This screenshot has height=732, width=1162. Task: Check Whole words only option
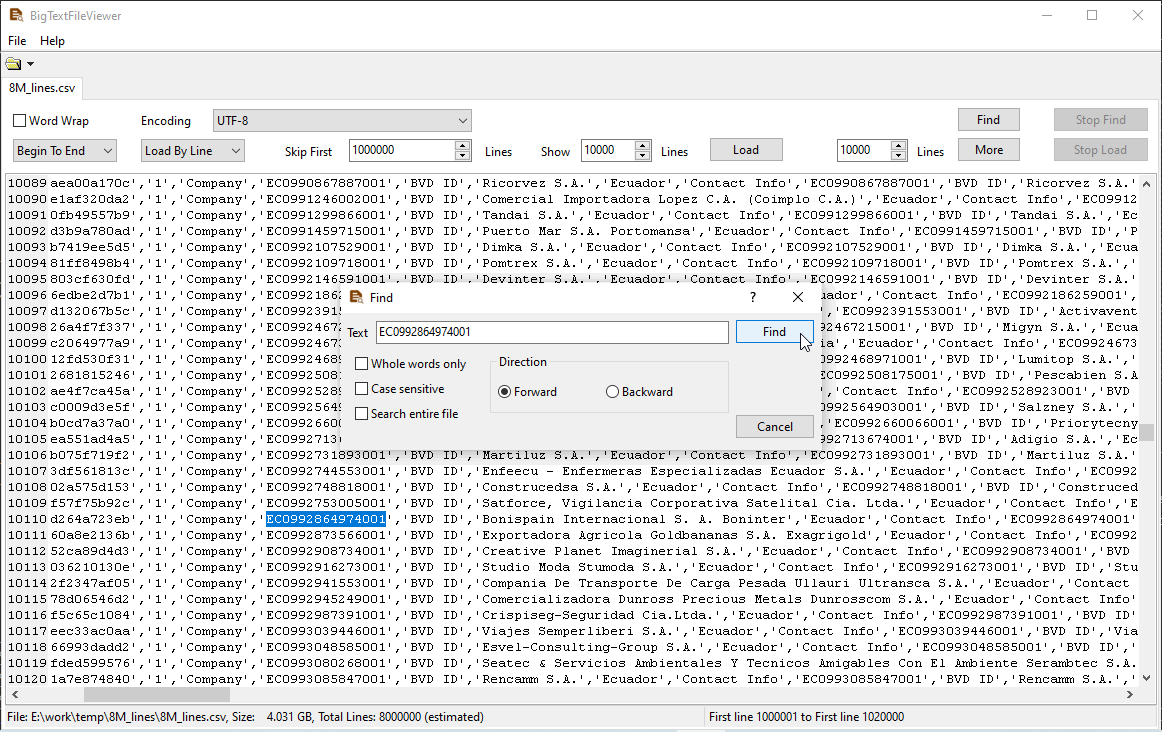click(x=362, y=364)
